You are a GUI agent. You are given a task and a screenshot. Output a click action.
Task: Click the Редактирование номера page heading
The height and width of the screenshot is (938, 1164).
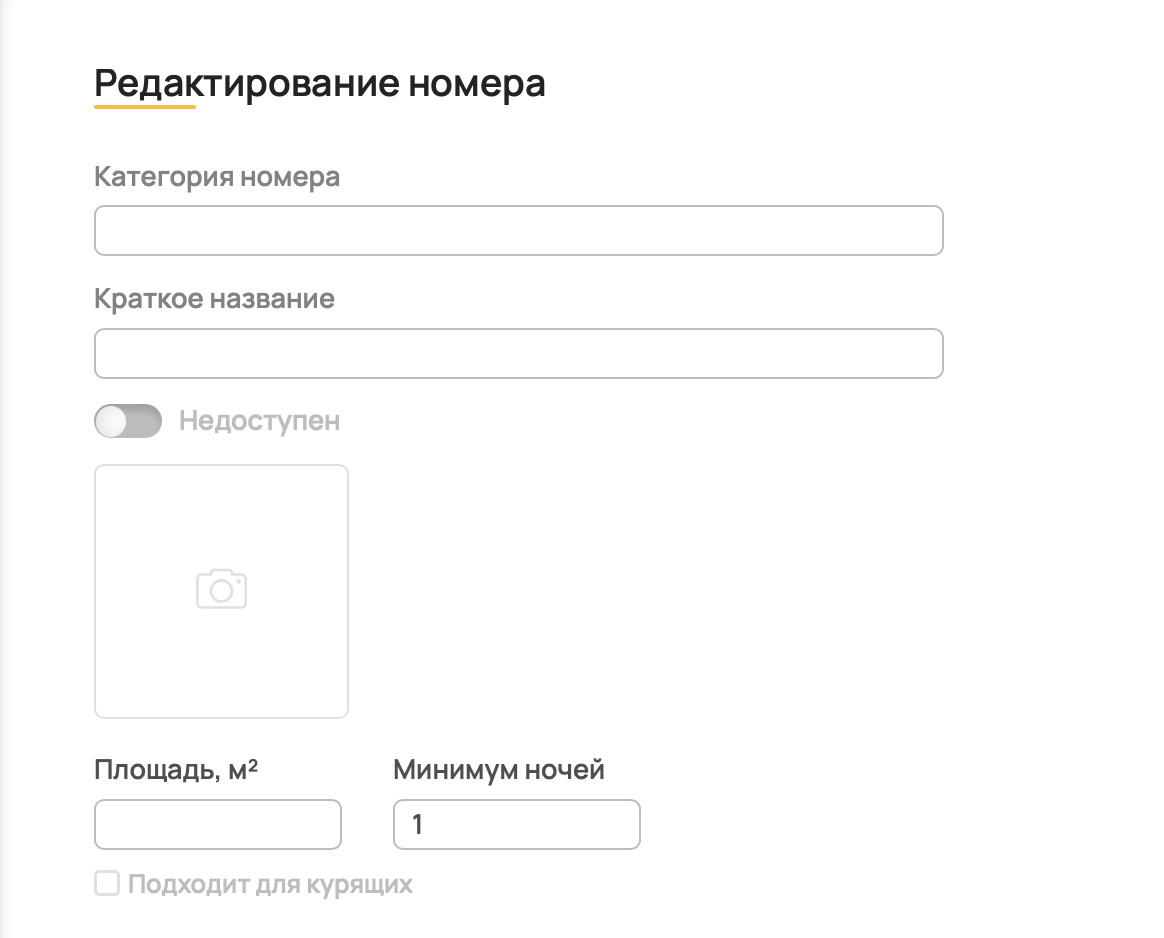pyautogui.click(x=320, y=84)
